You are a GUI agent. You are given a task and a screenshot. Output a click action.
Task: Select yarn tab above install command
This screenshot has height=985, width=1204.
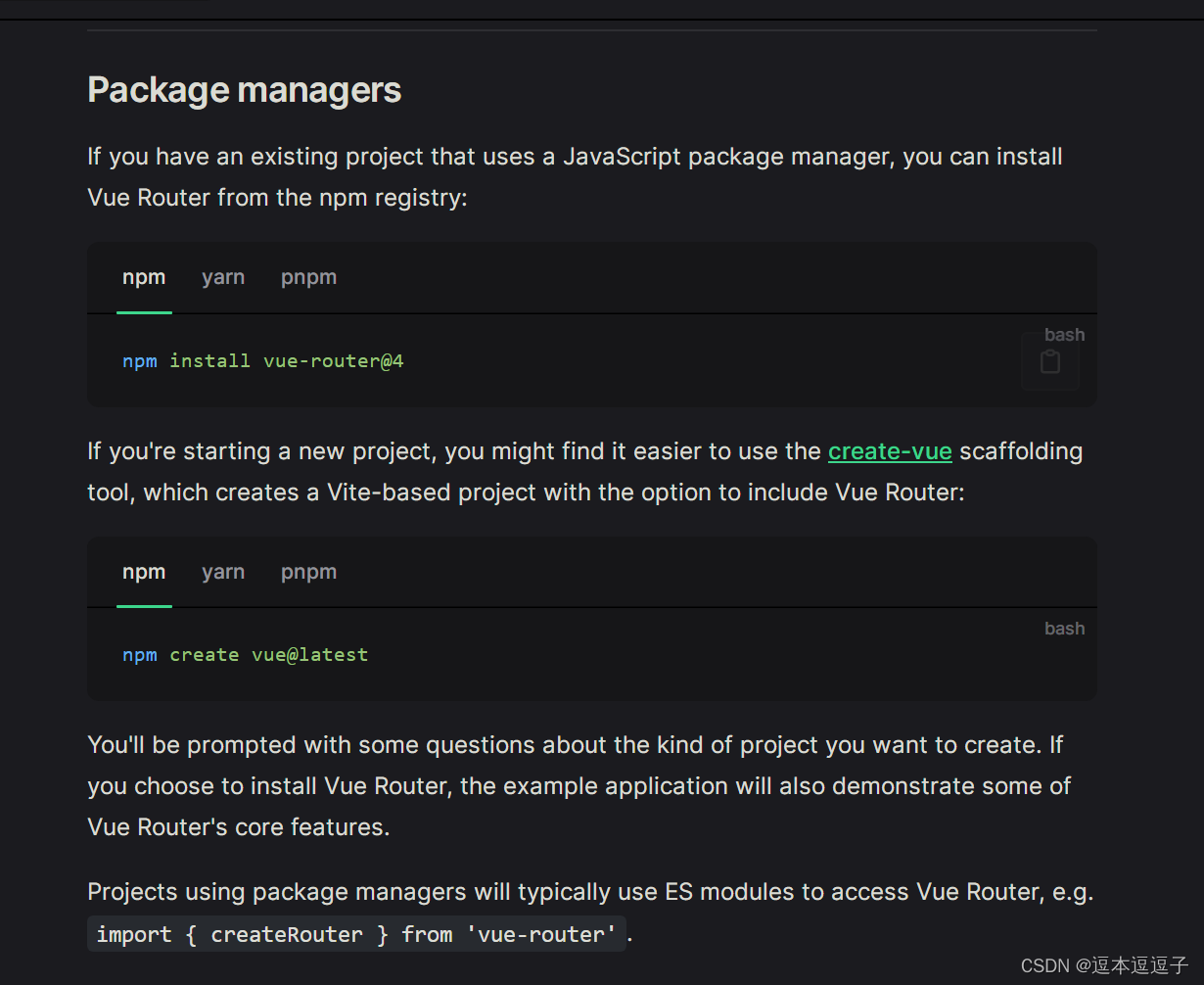(223, 277)
